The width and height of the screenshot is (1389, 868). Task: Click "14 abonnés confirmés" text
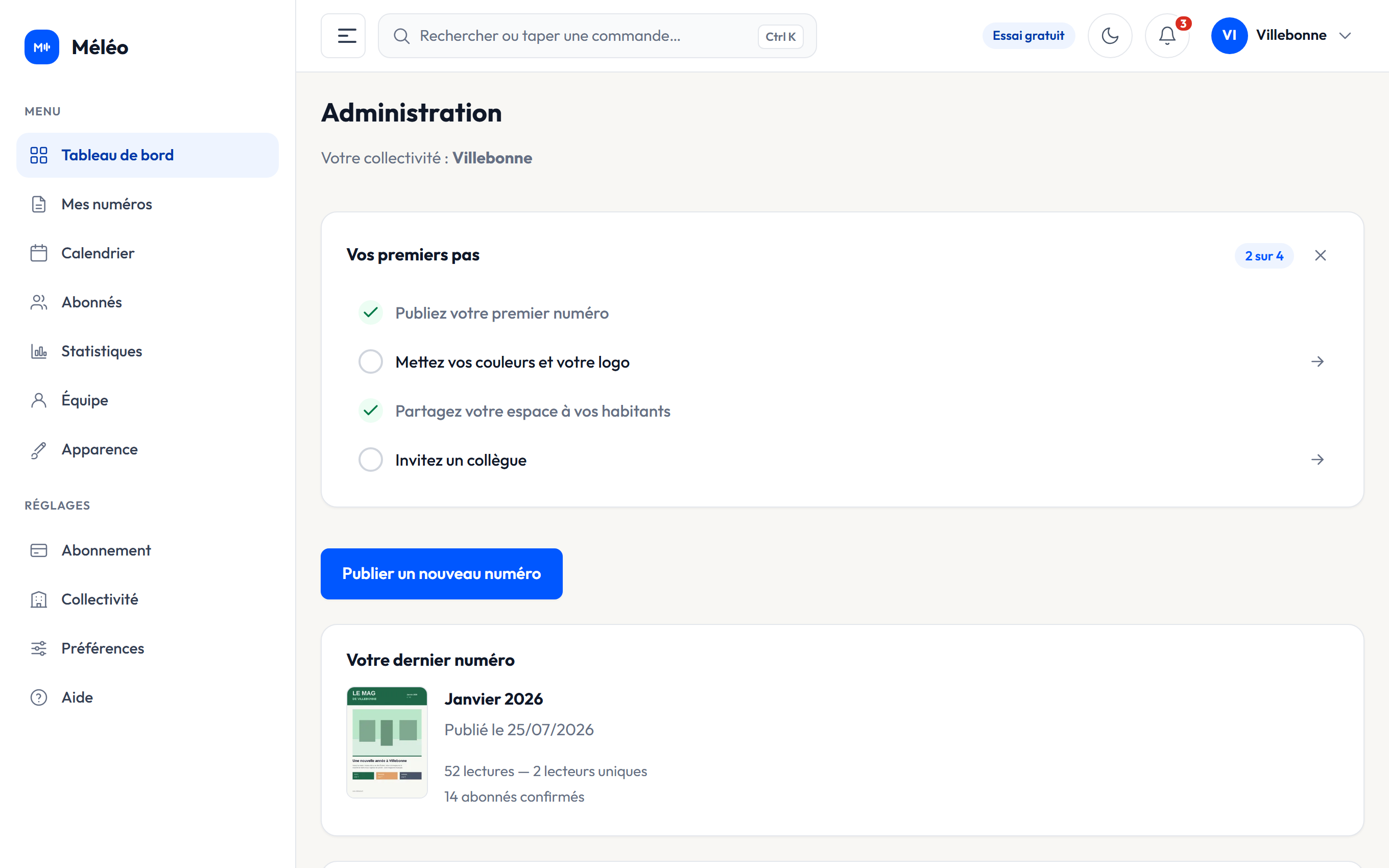tap(514, 797)
